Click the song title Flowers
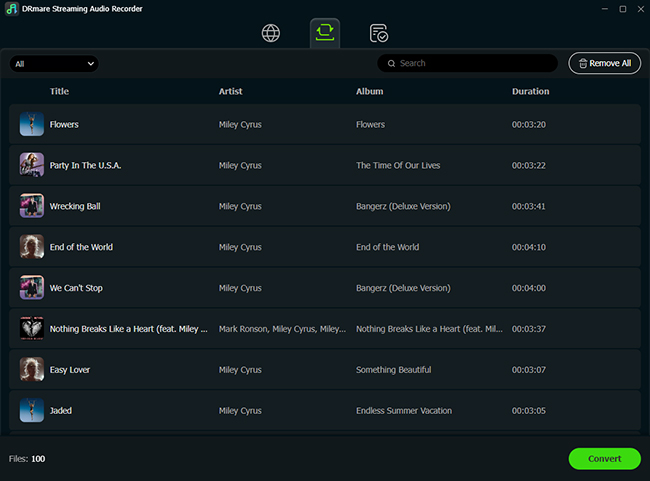650x481 pixels. [x=64, y=124]
